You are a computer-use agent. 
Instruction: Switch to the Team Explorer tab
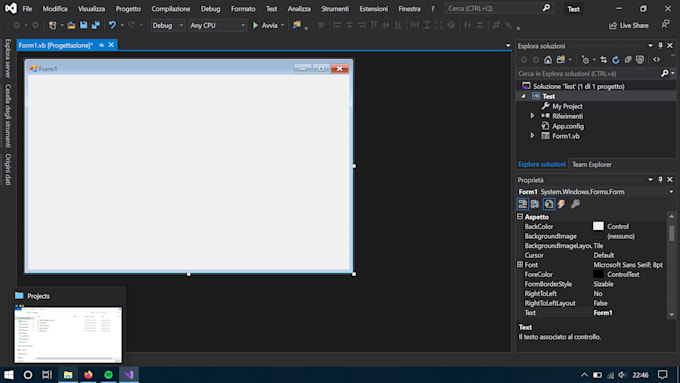pyautogui.click(x=592, y=164)
